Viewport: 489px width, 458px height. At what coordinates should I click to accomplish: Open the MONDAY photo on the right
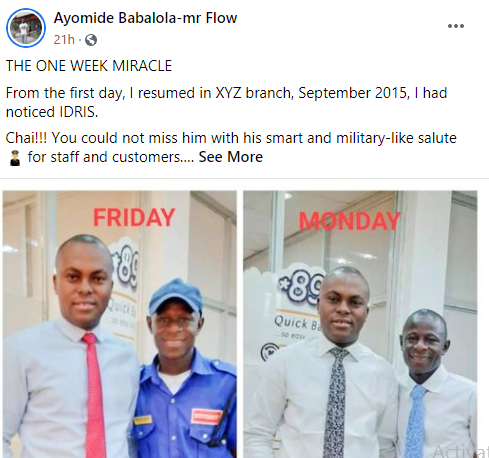click(360, 324)
